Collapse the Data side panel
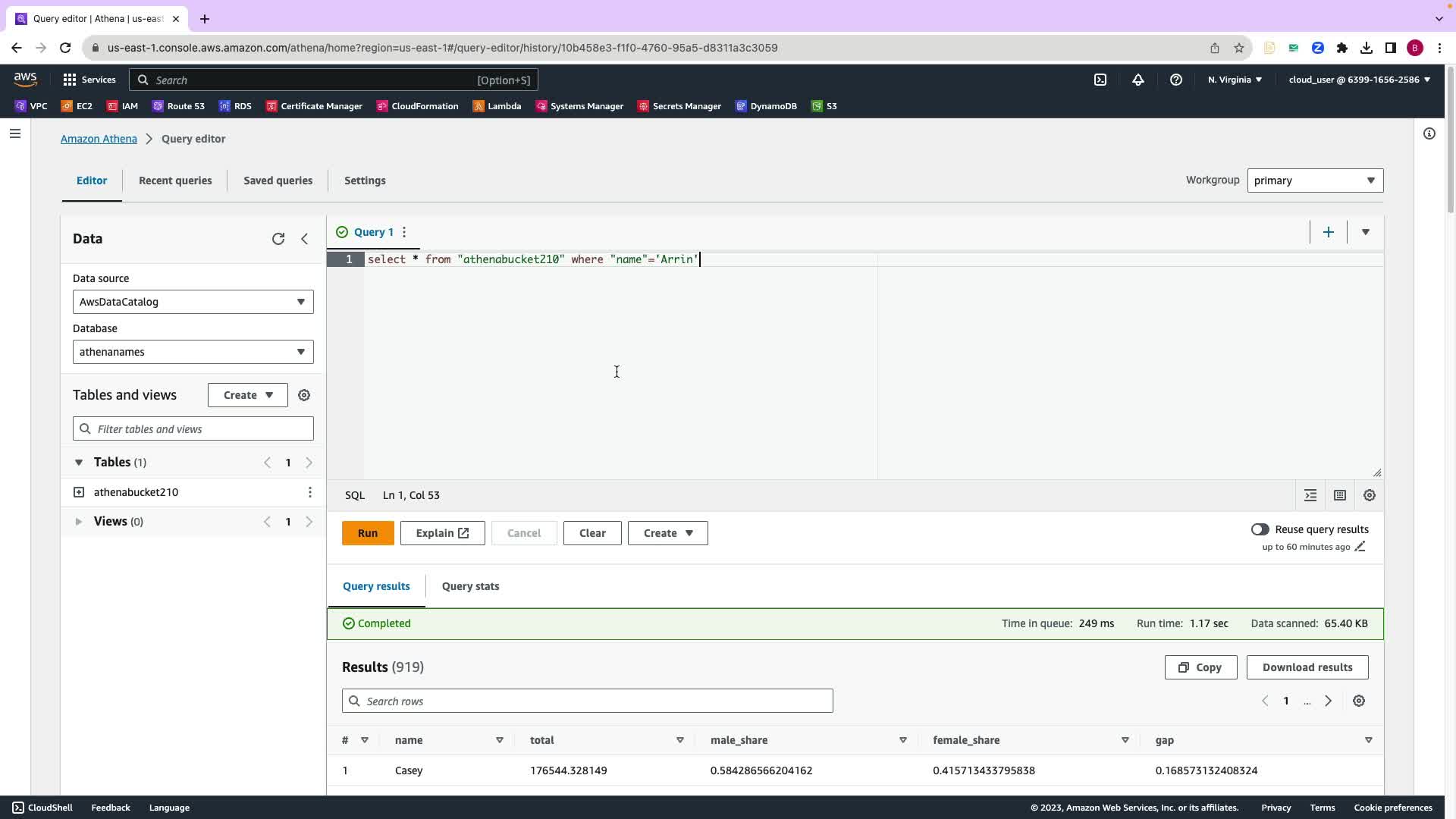The width and height of the screenshot is (1456, 819). pos(305,239)
